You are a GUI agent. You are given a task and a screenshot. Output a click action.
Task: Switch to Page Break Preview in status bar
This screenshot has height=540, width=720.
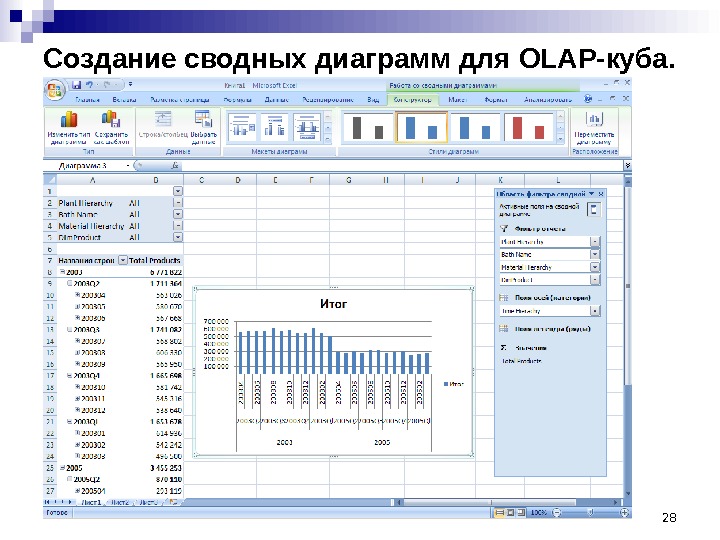[521, 512]
